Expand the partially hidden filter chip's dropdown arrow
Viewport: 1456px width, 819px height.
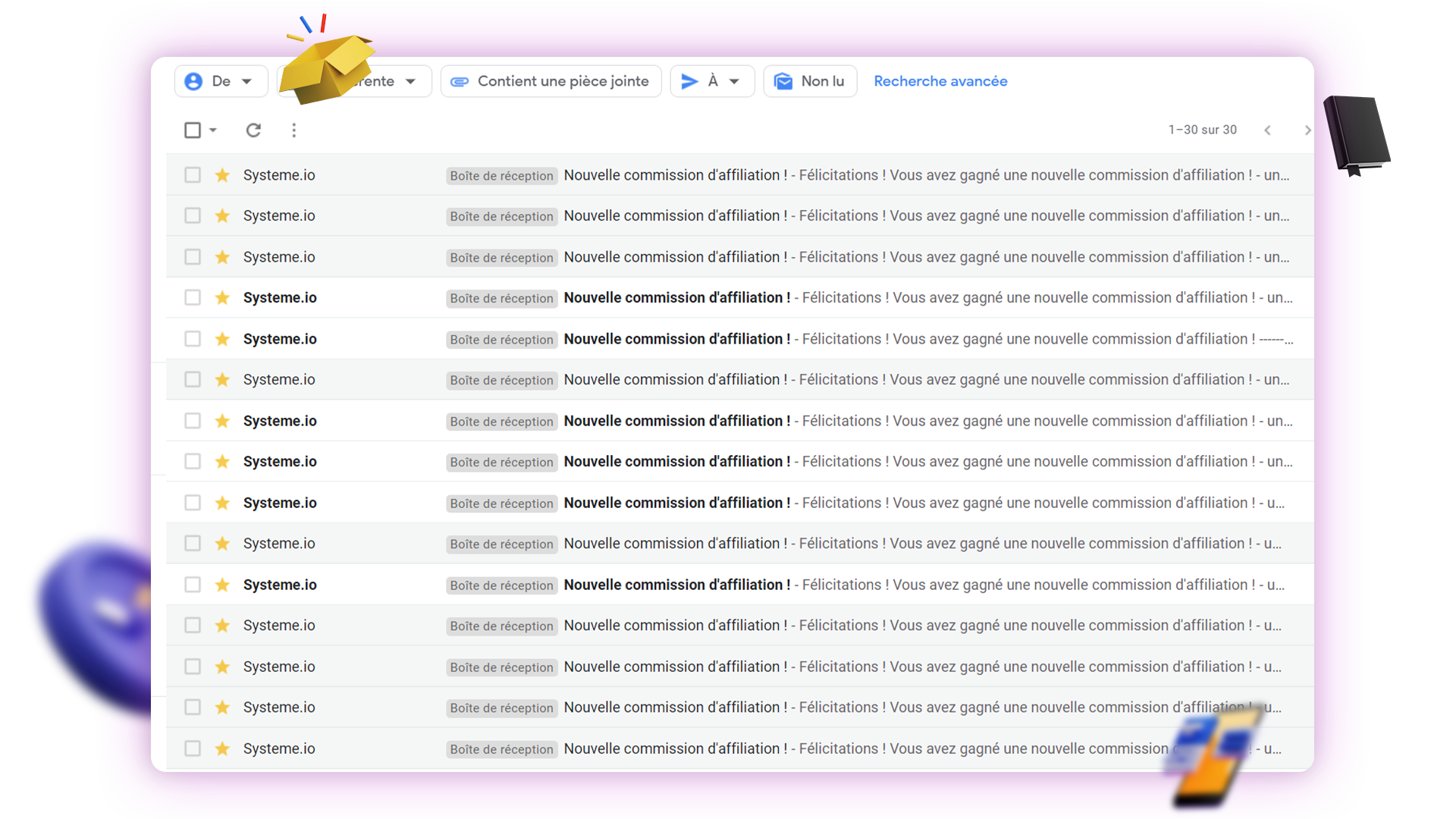coord(410,81)
